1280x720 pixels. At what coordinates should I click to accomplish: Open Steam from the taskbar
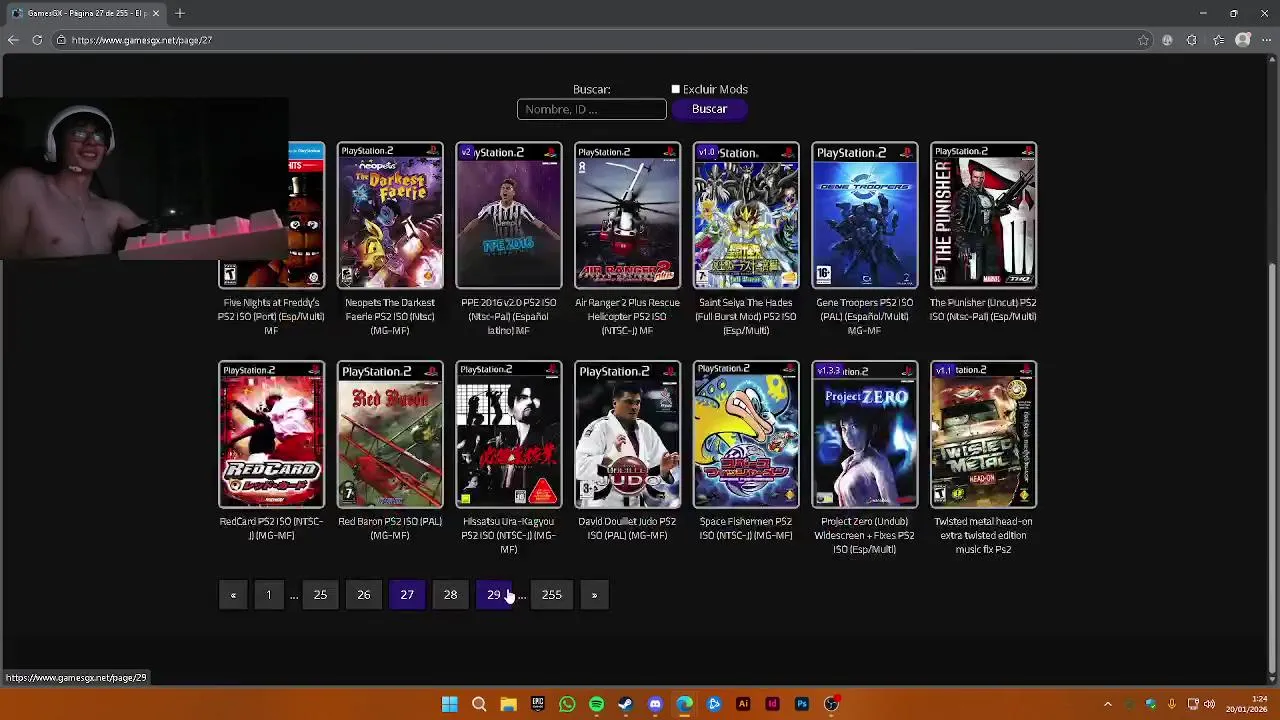point(625,704)
